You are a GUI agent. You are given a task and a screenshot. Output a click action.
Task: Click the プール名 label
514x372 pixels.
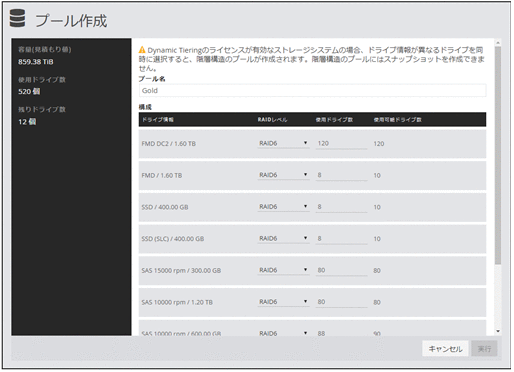click(152, 79)
